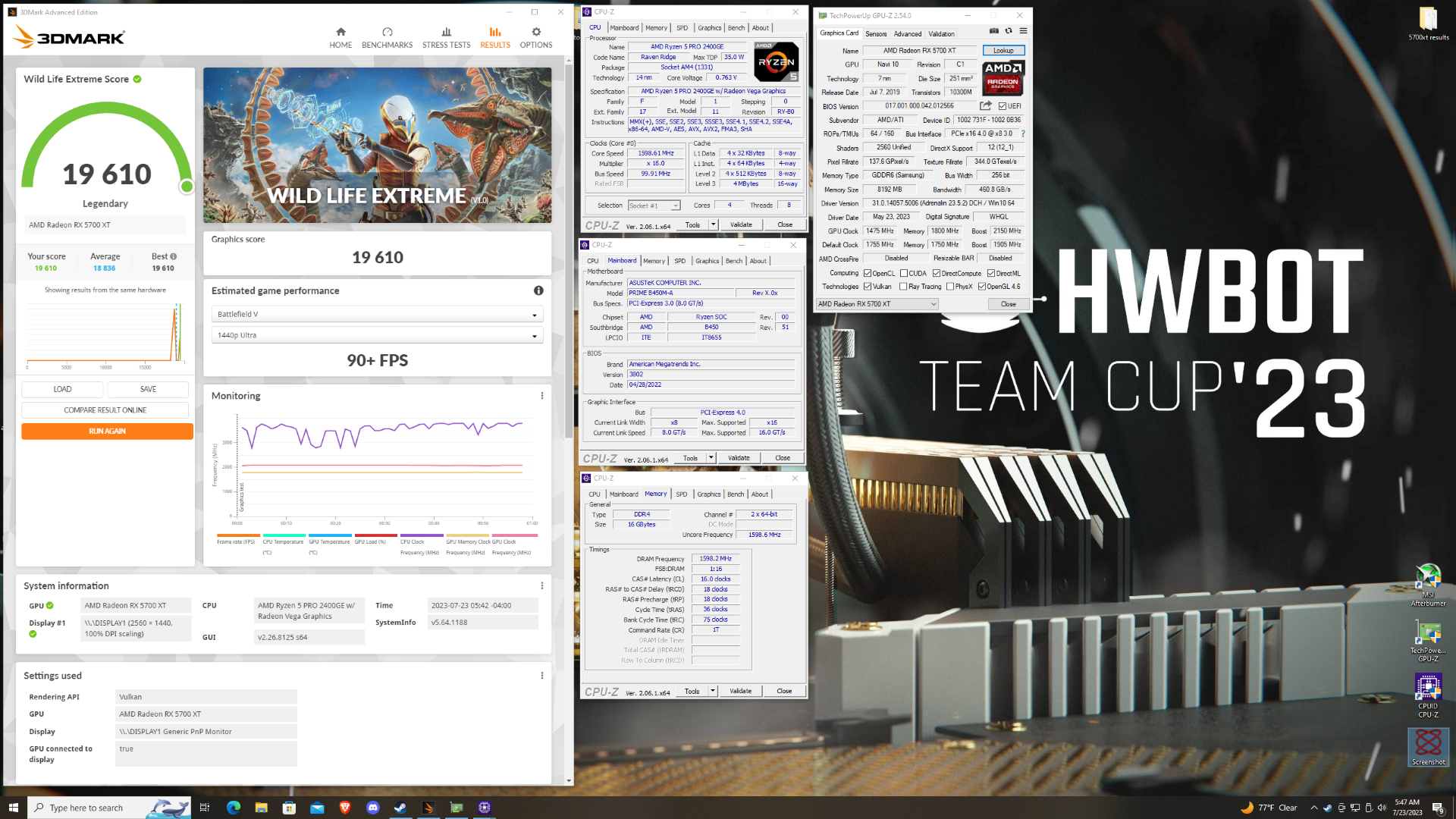This screenshot has width=1456, height=819.
Task: Open SPD tab in Memory CPU-Z window
Action: tap(682, 494)
